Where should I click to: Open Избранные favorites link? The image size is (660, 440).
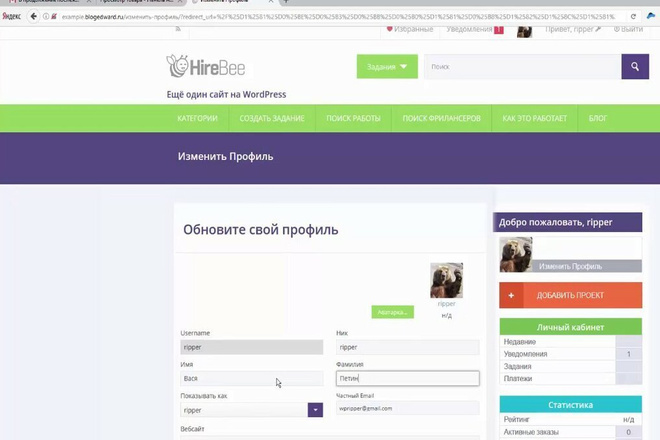[410, 29]
